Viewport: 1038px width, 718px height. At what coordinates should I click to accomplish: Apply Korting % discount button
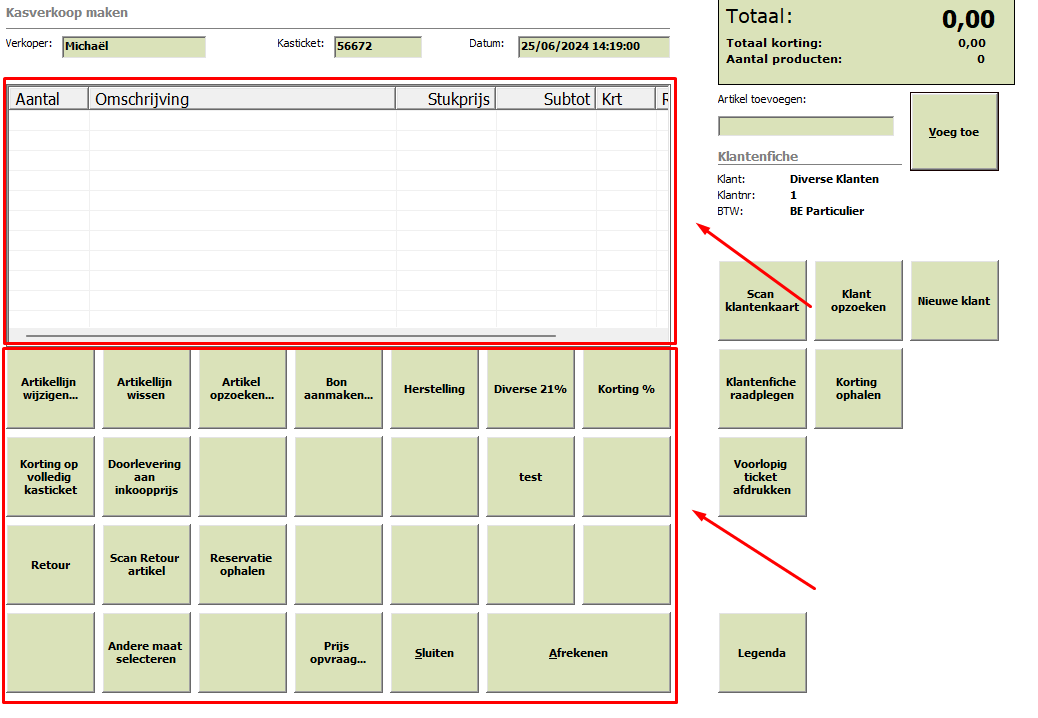(x=626, y=388)
